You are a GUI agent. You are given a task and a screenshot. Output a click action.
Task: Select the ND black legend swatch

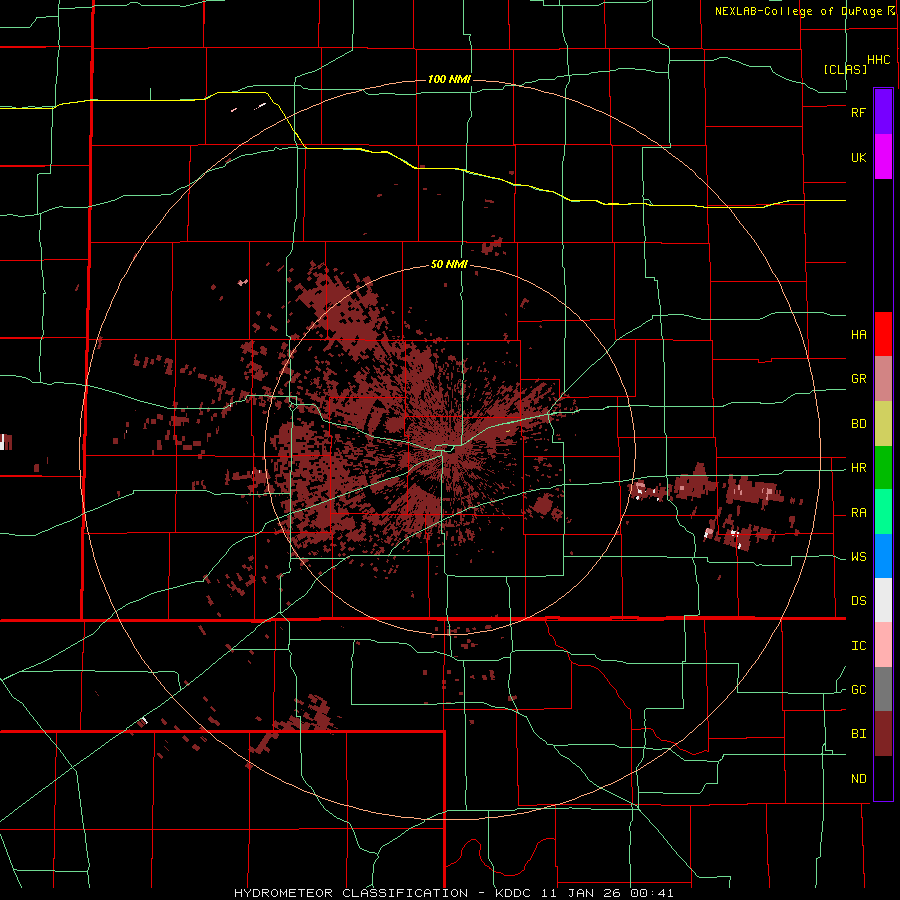(883, 778)
